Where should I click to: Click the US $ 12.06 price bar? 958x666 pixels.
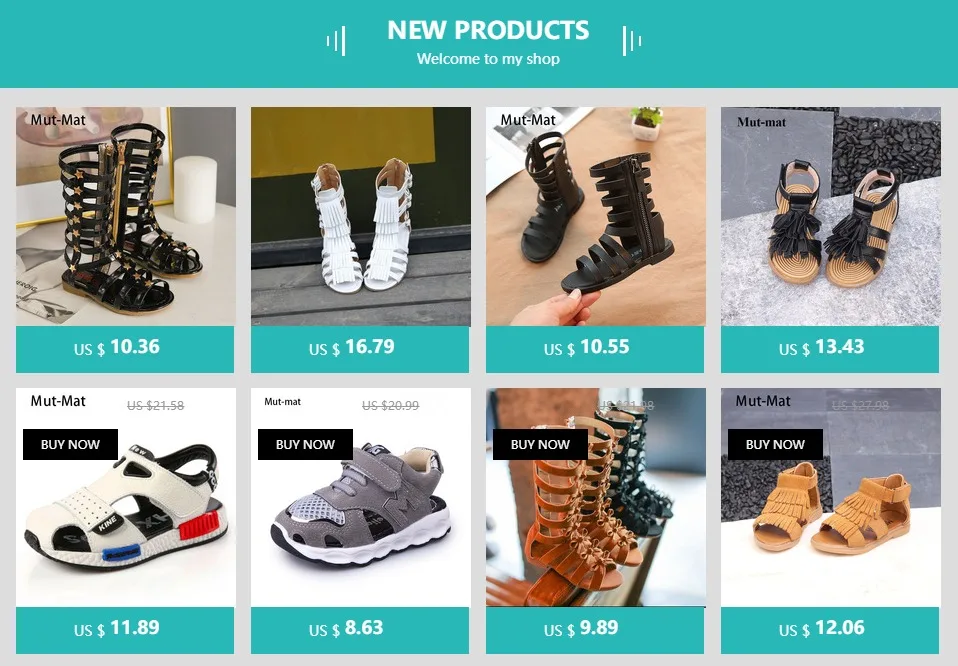tap(830, 630)
